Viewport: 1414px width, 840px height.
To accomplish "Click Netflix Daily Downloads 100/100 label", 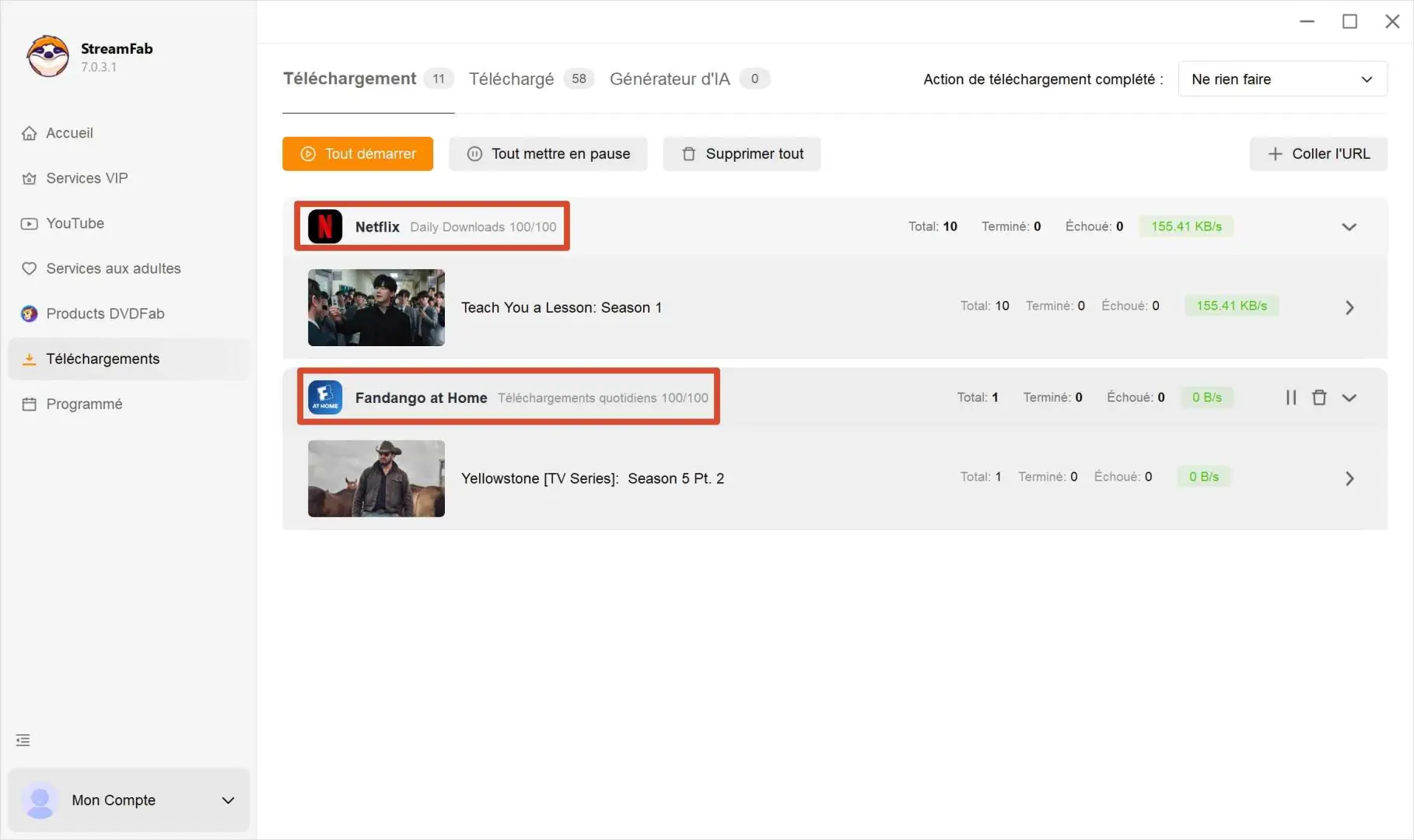I will [483, 227].
